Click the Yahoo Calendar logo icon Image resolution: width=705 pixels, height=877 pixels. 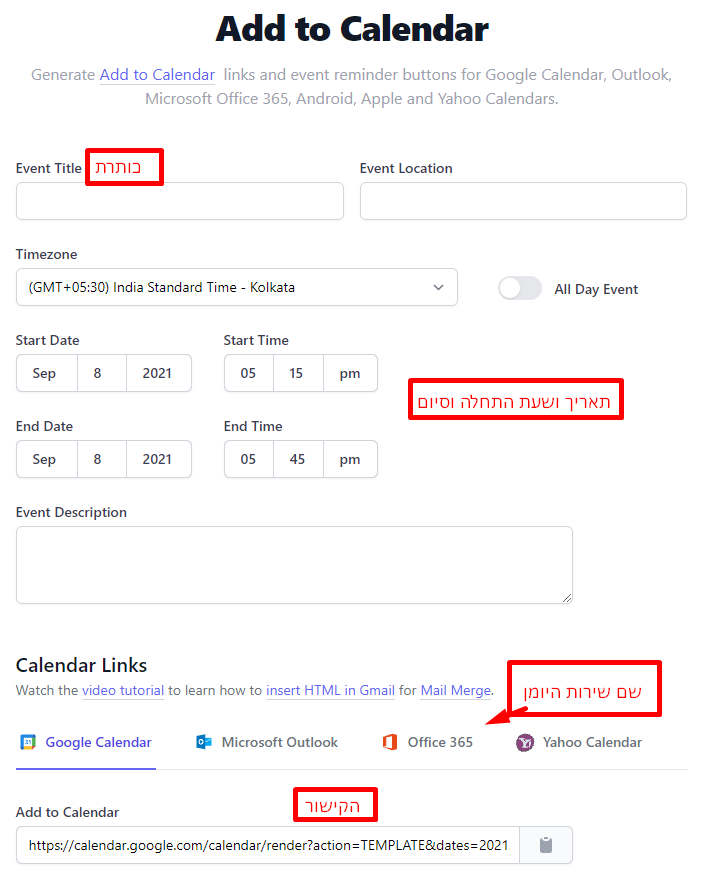(525, 742)
